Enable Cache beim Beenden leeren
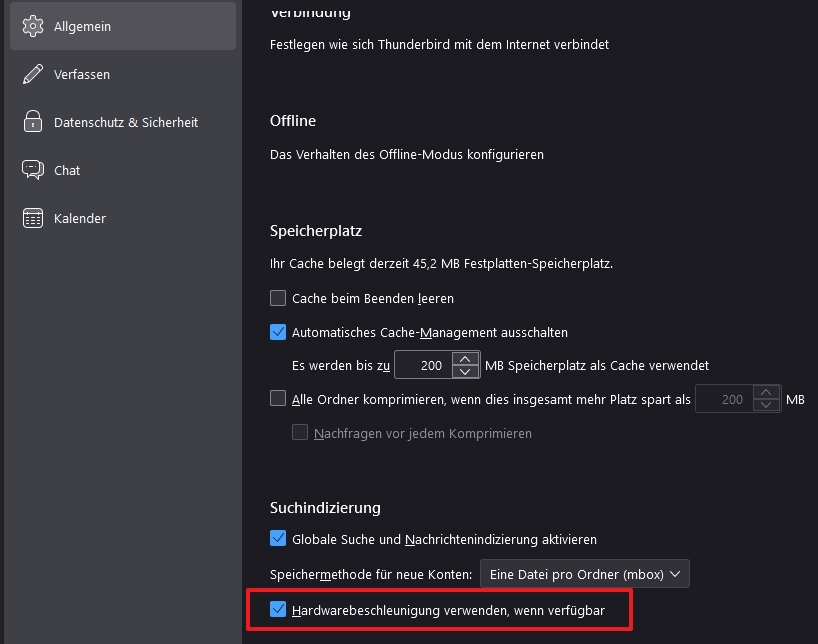 (x=278, y=298)
